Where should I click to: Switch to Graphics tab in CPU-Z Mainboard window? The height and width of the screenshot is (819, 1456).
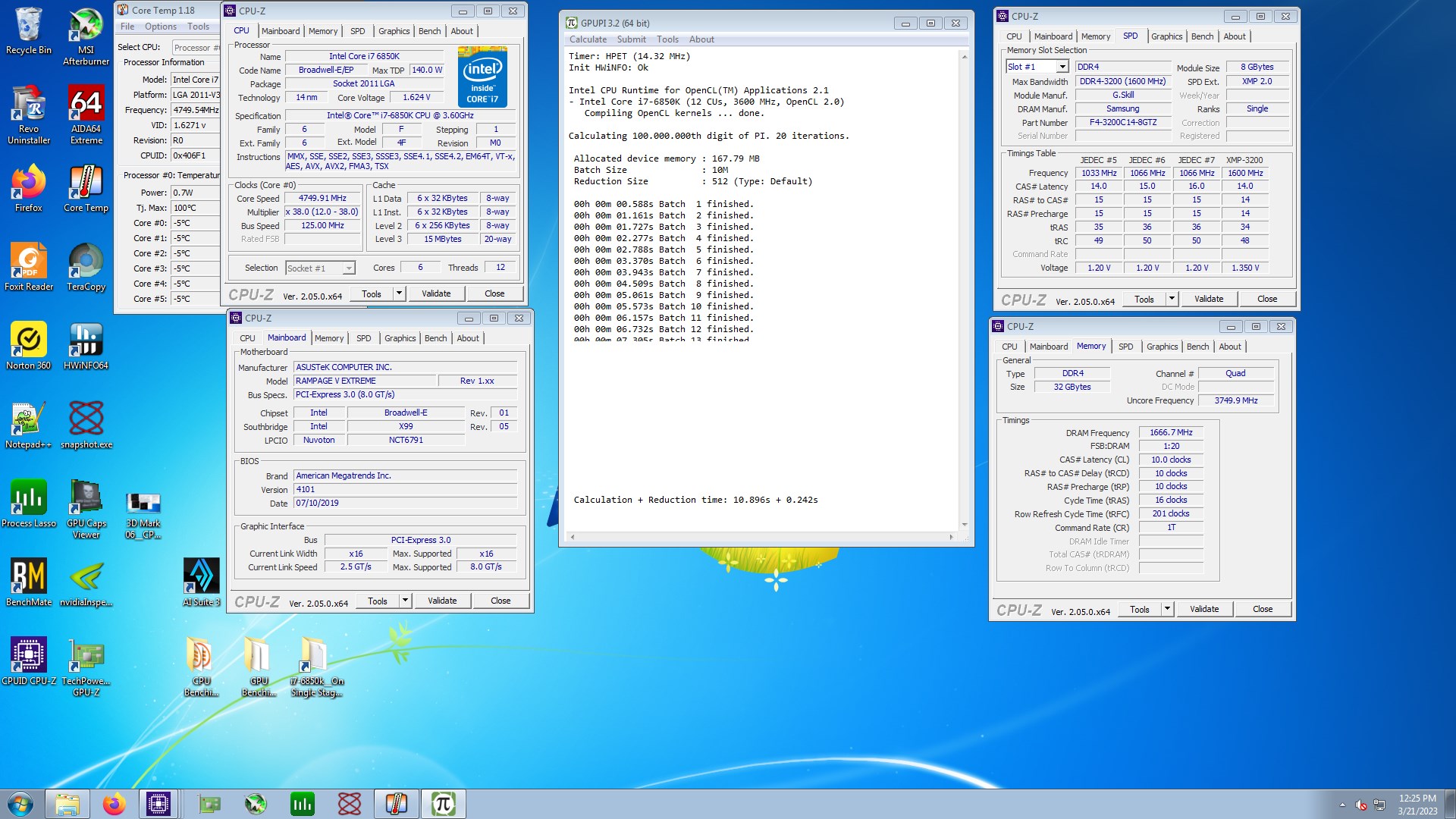[400, 338]
